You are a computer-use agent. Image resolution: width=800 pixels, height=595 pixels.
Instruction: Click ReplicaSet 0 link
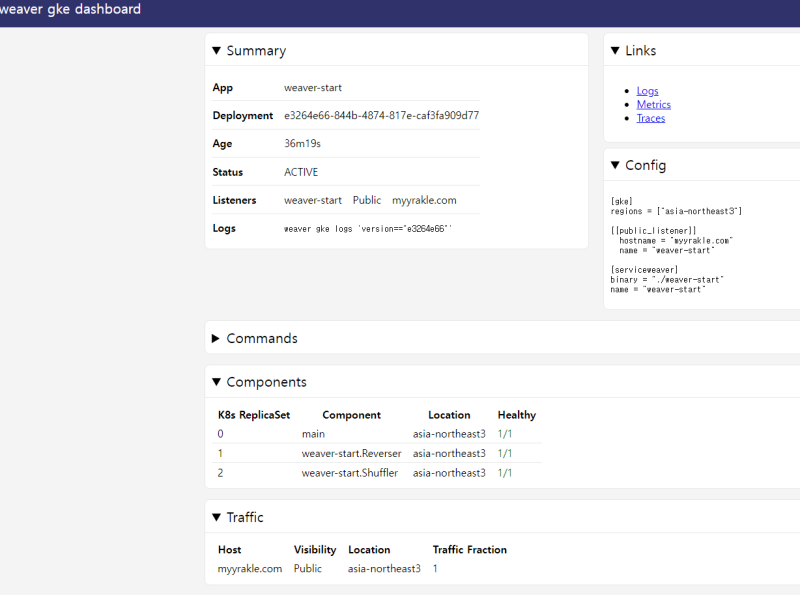[x=221, y=434]
